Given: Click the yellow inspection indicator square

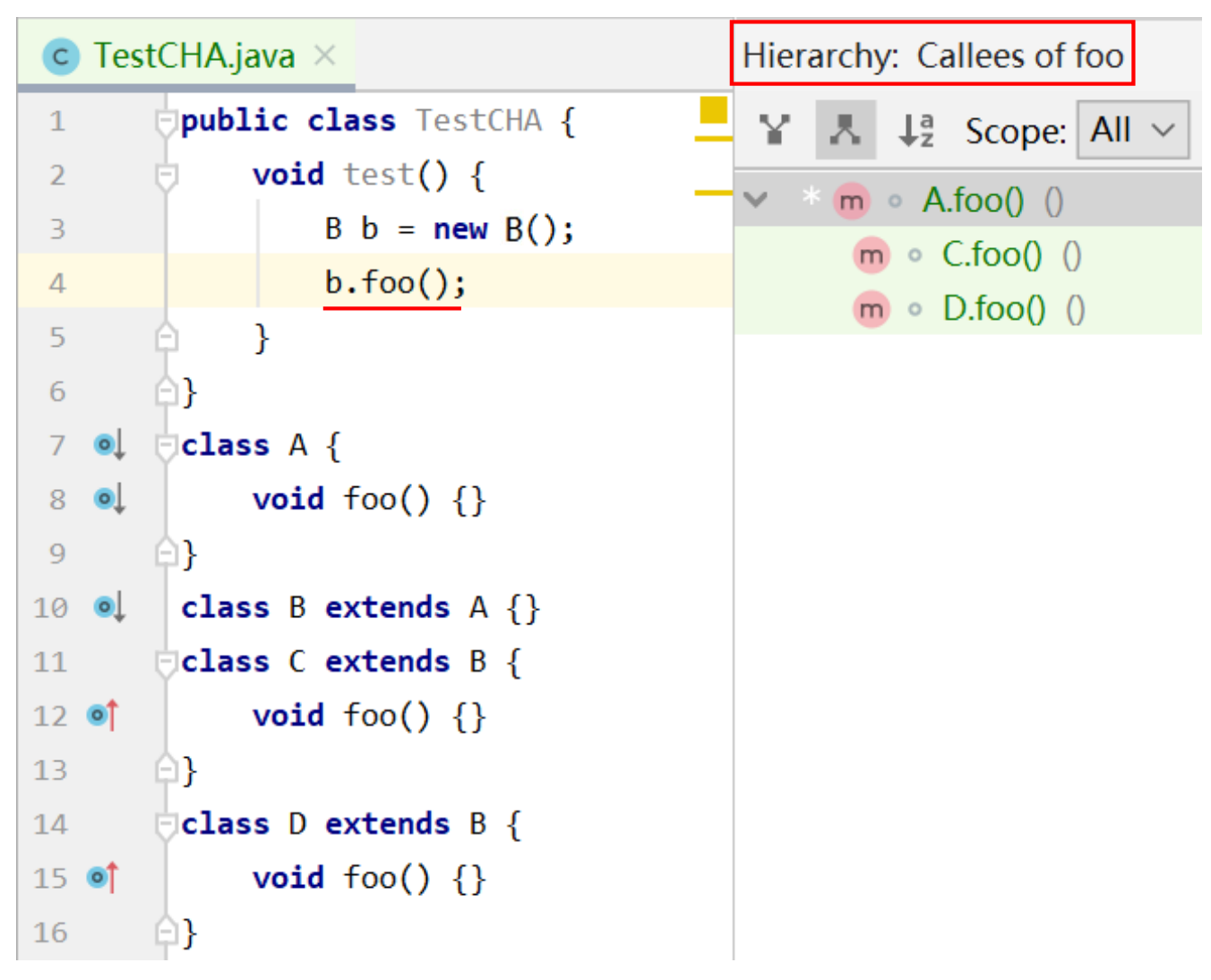Looking at the screenshot, I should coord(714,108).
